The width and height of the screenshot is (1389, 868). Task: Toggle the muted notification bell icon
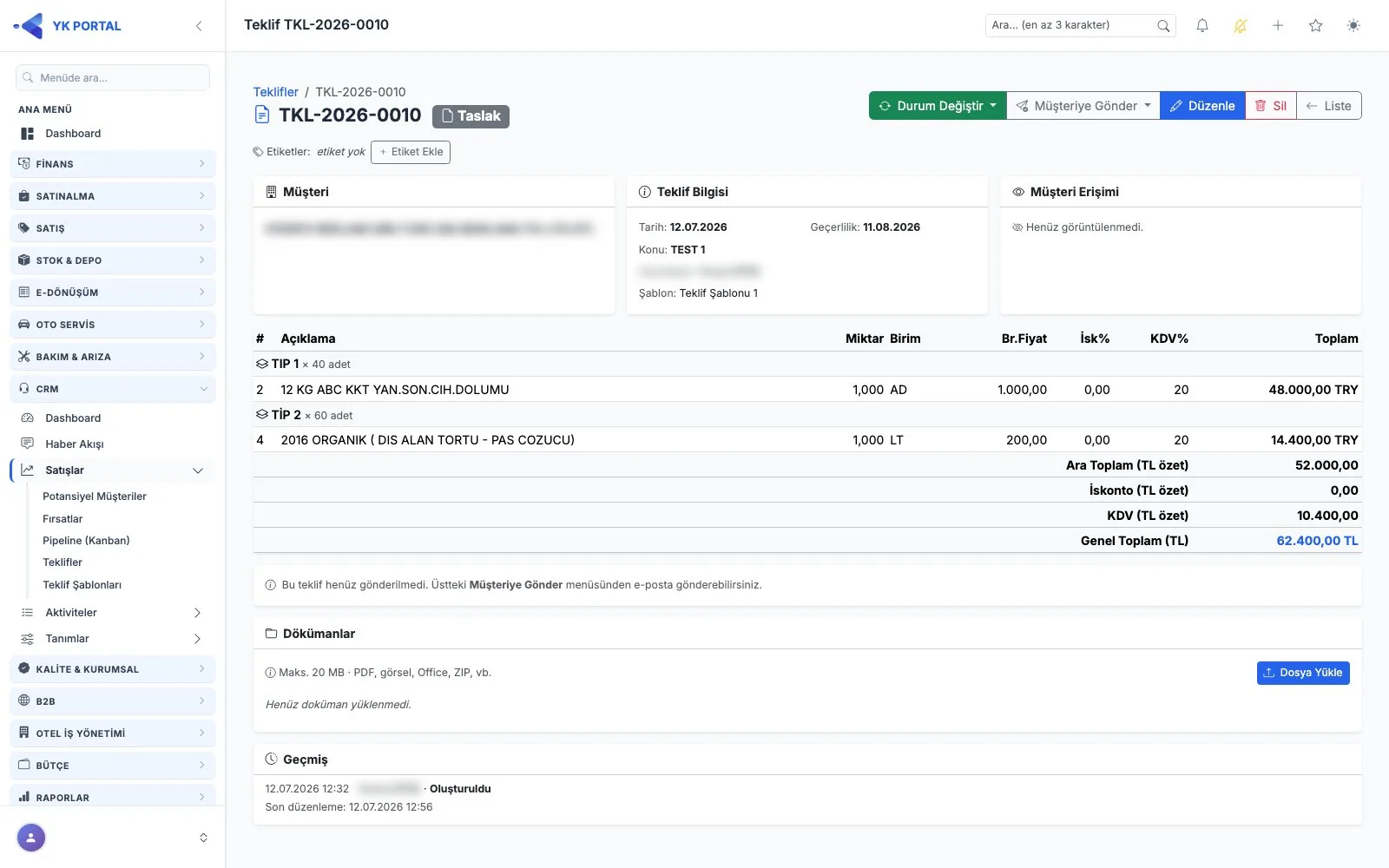1241,26
